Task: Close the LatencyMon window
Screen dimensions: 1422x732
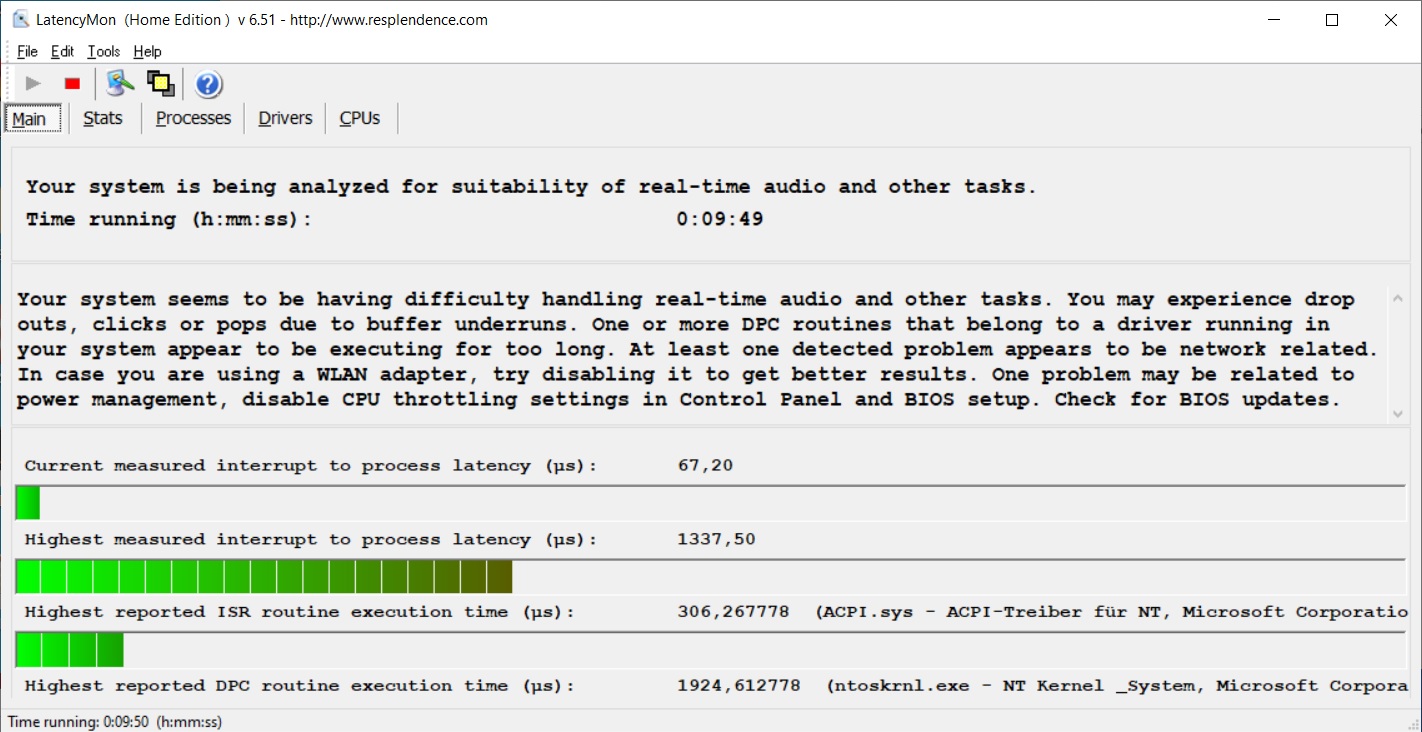Action: point(1391,20)
